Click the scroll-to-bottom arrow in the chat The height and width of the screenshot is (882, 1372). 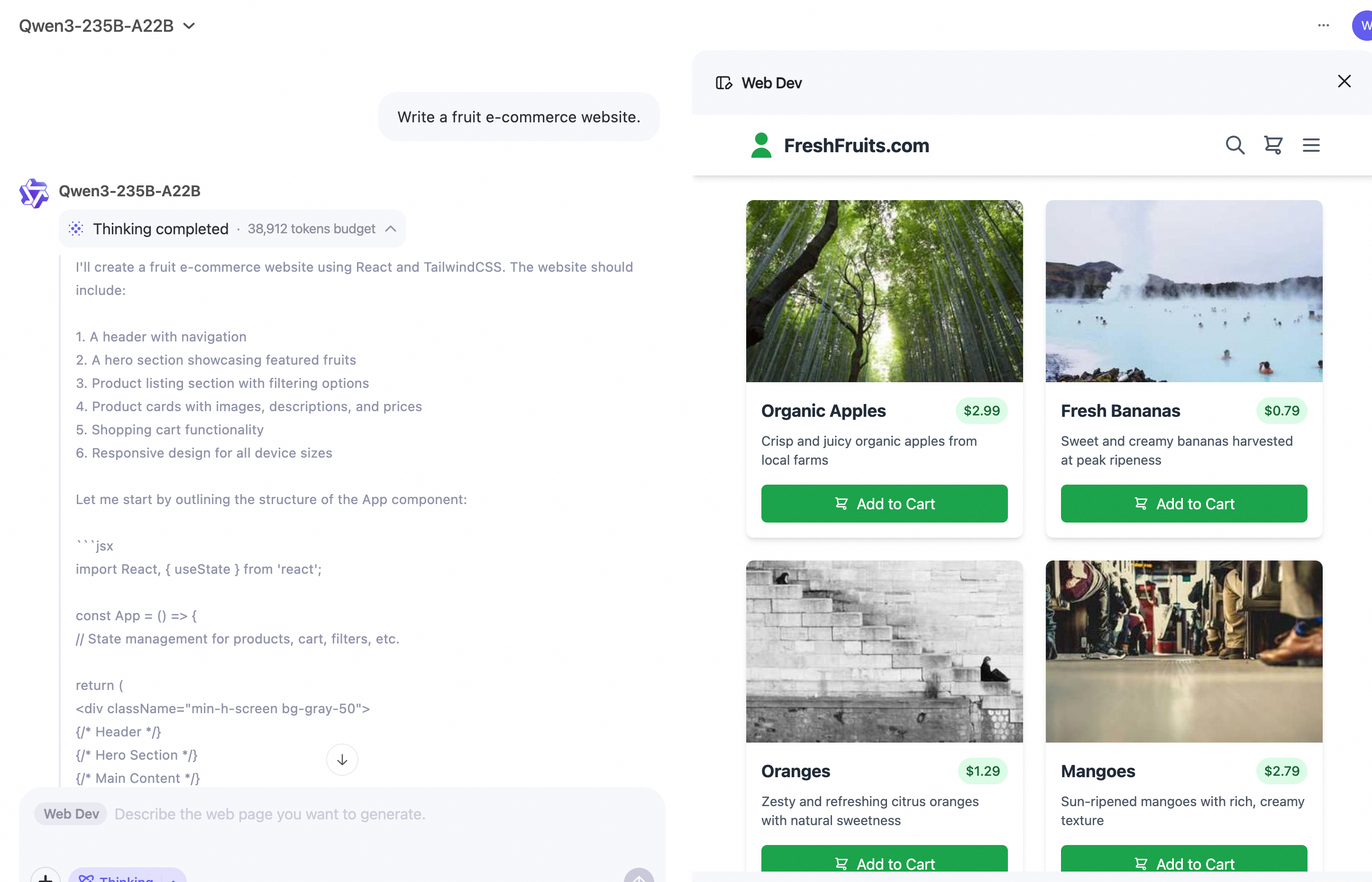click(342, 760)
